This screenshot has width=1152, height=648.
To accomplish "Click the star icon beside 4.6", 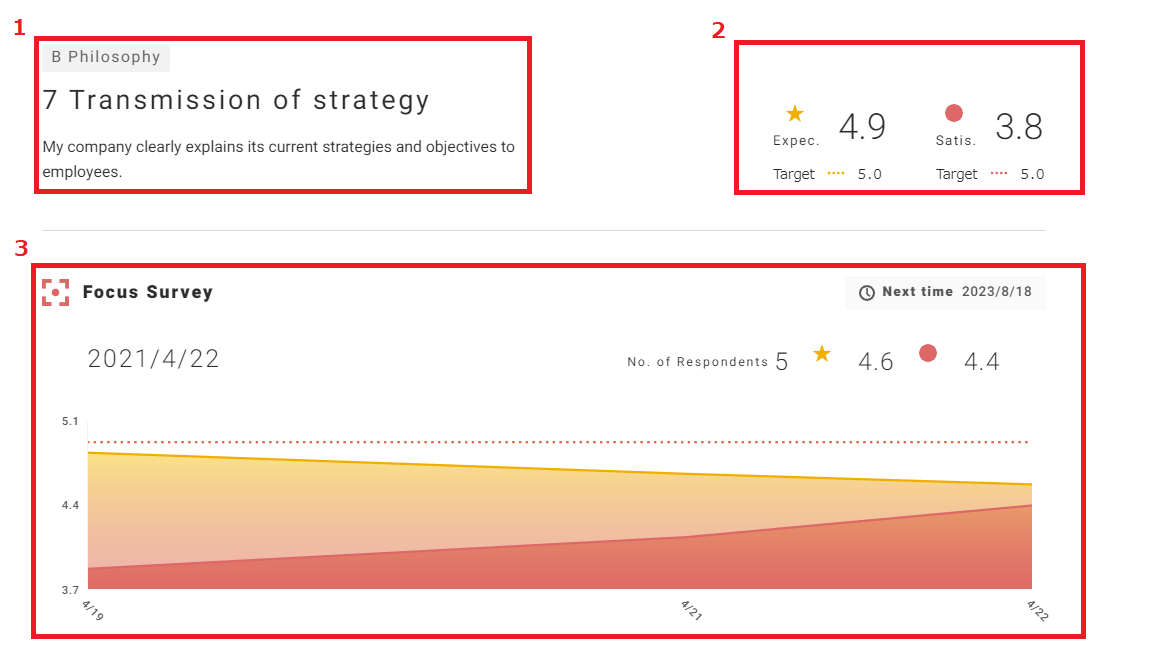I will (822, 354).
